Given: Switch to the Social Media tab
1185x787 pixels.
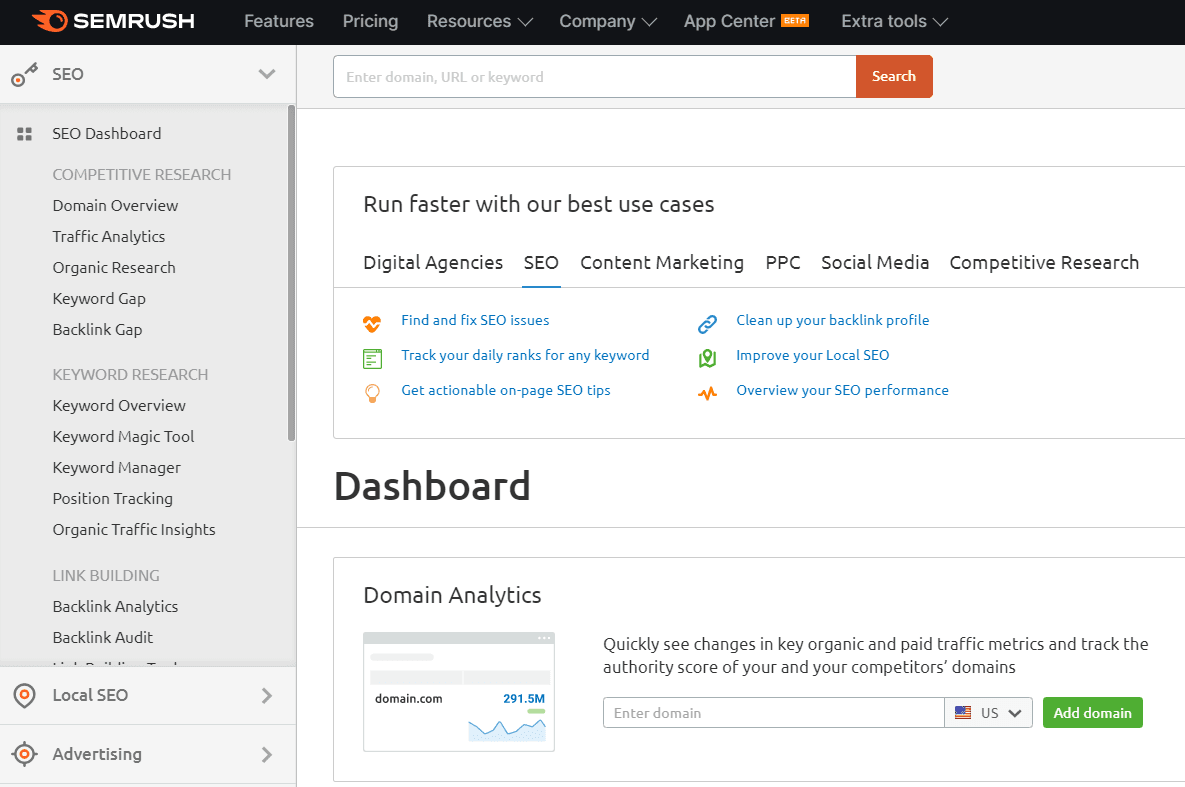Looking at the screenshot, I should click(875, 262).
